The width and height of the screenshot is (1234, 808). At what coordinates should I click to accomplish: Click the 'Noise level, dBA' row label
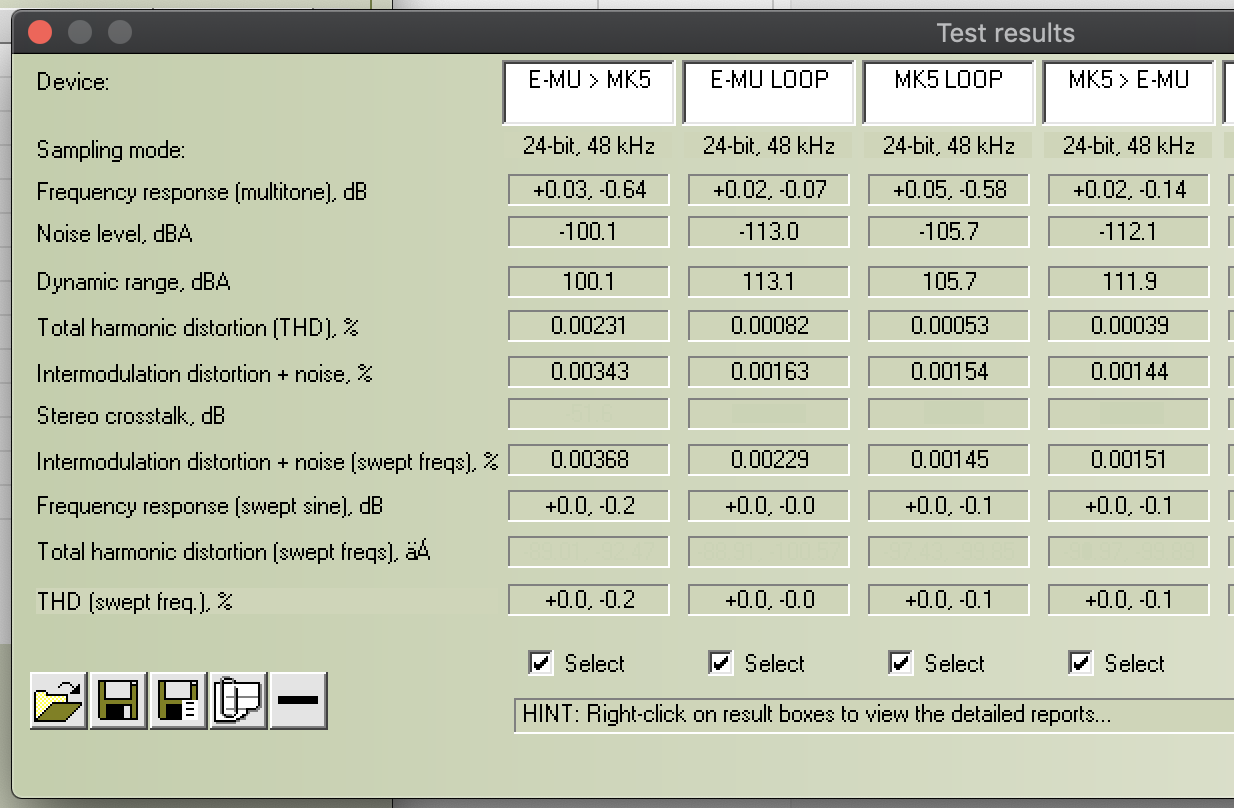click(x=114, y=234)
